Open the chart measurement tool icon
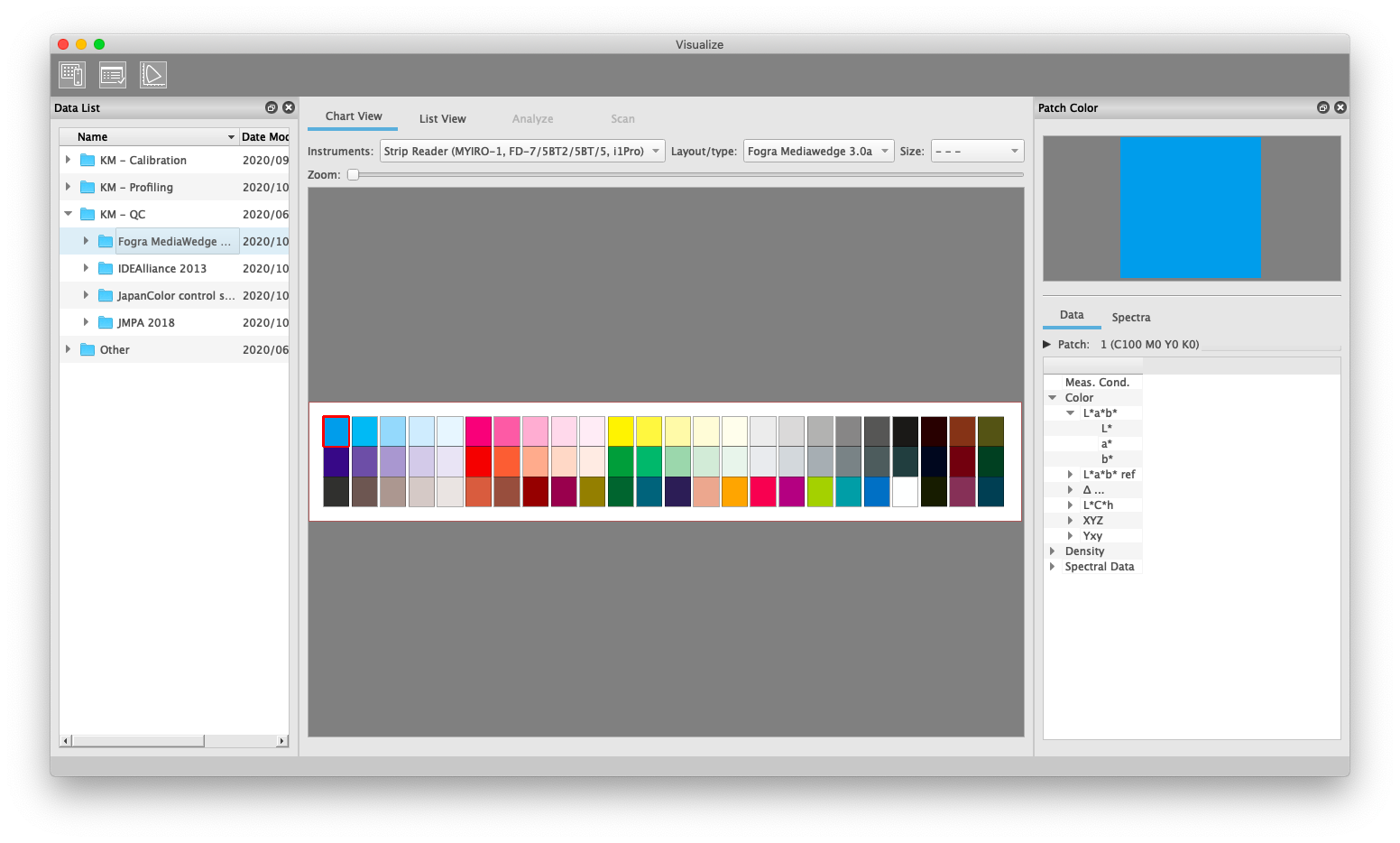The image size is (1400, 843). pyautogui.click(x=72, y=75)
